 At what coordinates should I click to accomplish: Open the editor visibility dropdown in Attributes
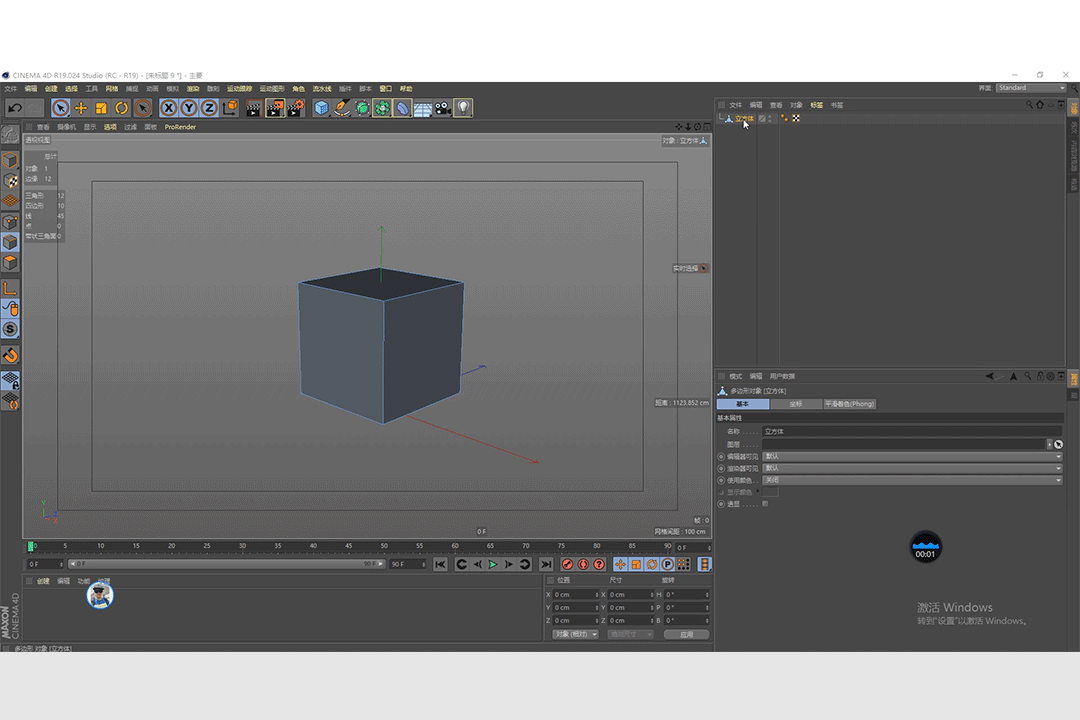point(913,456)
